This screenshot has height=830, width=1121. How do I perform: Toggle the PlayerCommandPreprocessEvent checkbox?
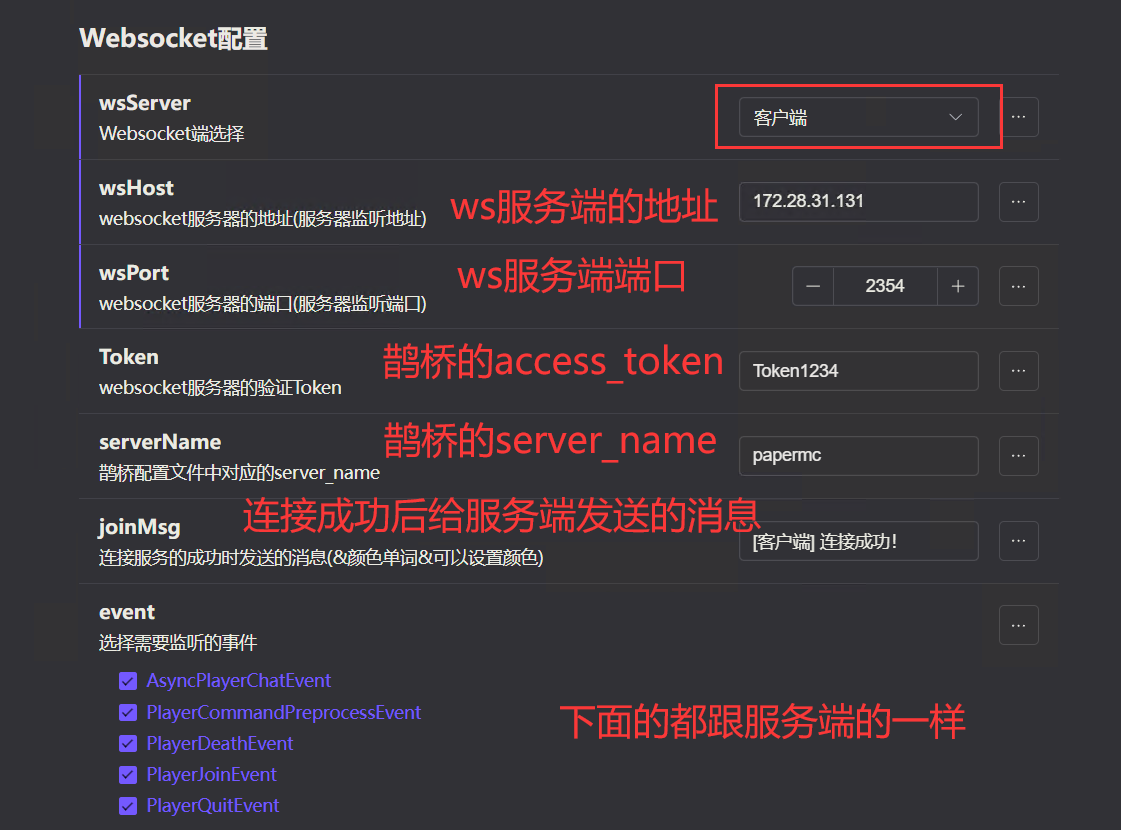coord(128,713)
